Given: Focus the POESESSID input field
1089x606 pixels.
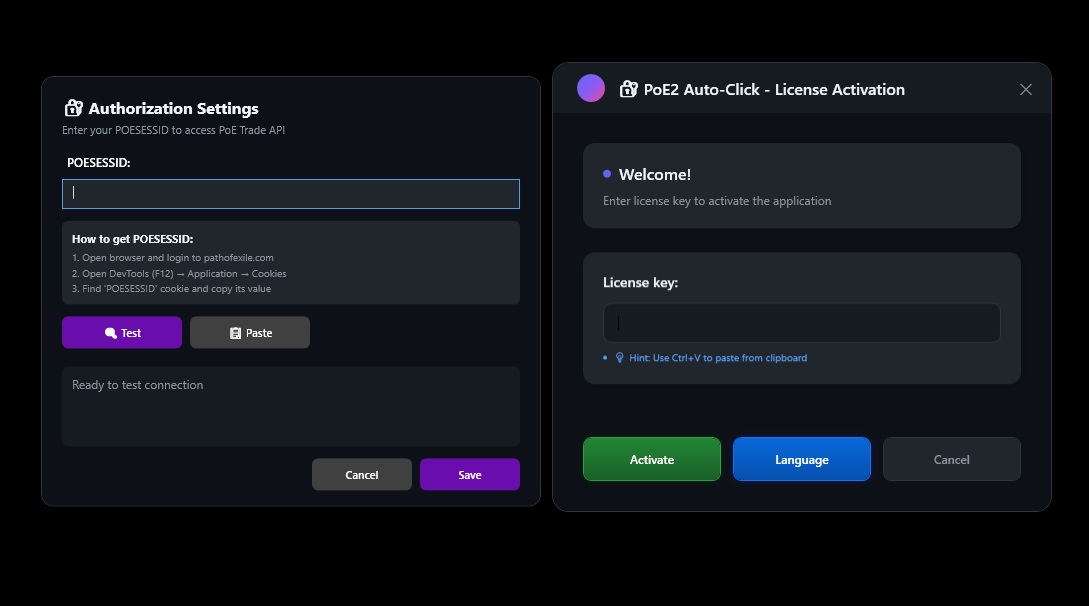Looking at the screenshot, I should (x=290, y=194).
